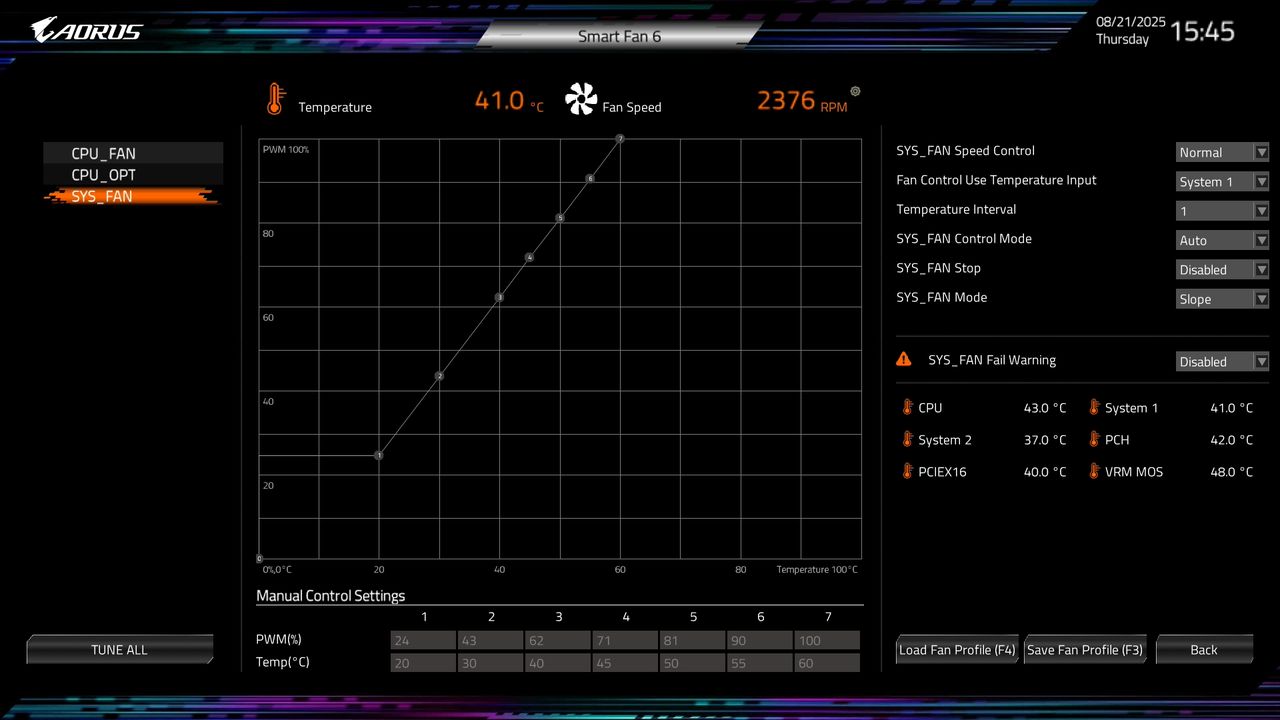Click the fan blade icon next to Fan Speed

click(x=581, y=98)
